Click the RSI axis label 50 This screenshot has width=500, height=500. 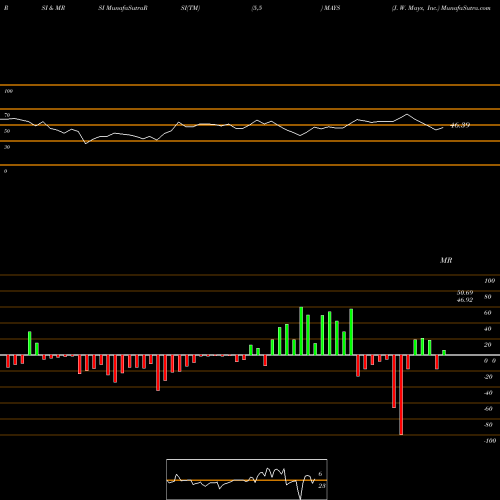7,131
